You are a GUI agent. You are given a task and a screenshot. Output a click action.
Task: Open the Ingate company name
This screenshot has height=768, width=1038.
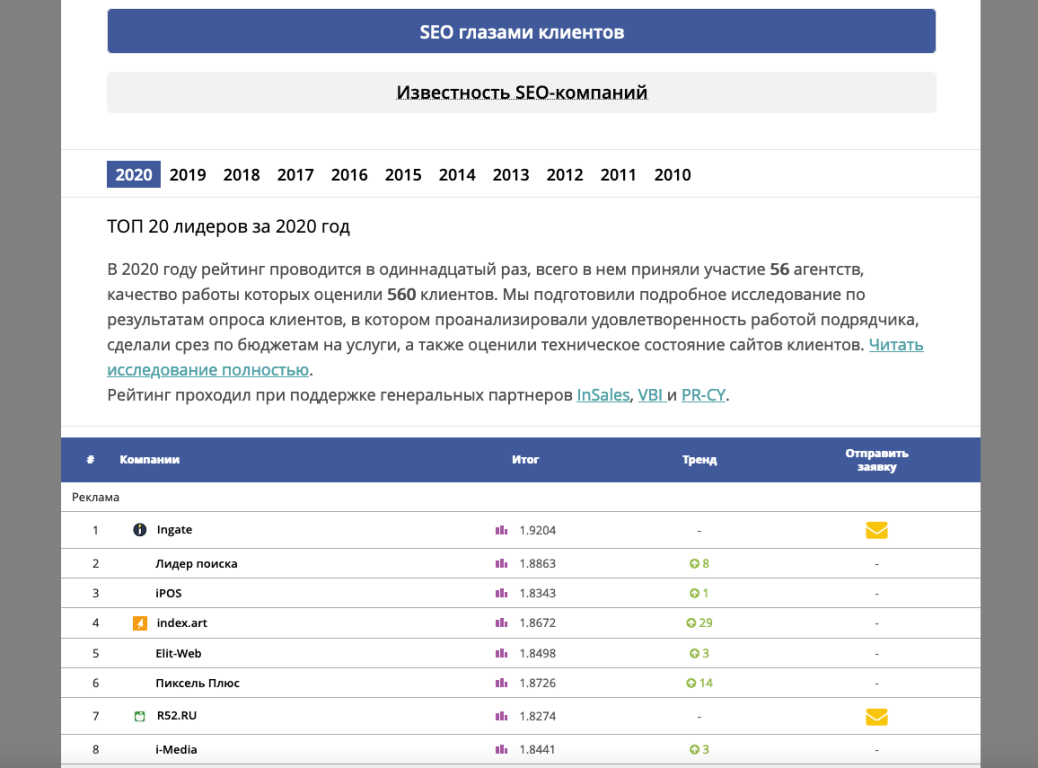[175, 530]
